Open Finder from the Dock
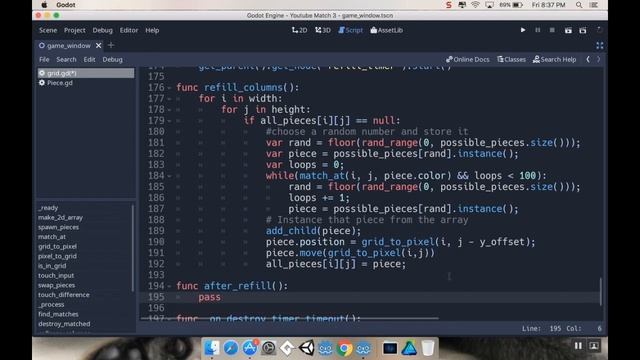The height and width of the screenshot is (360, 640). tap(211, 348)
